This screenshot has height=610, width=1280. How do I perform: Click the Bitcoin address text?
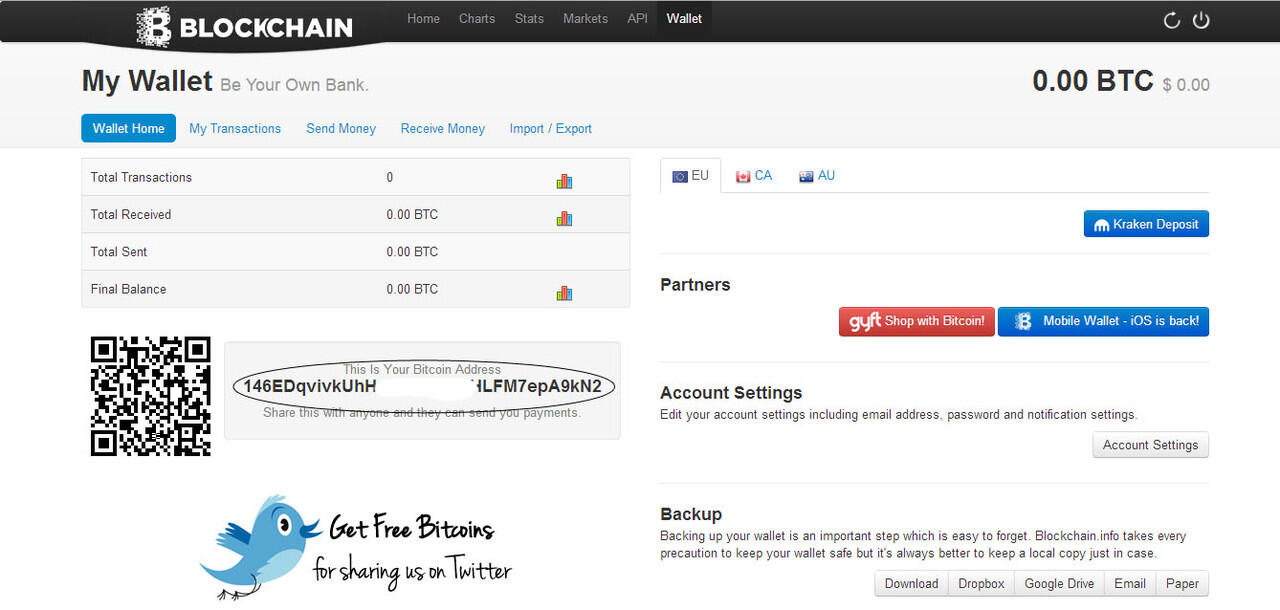[423, 386]
